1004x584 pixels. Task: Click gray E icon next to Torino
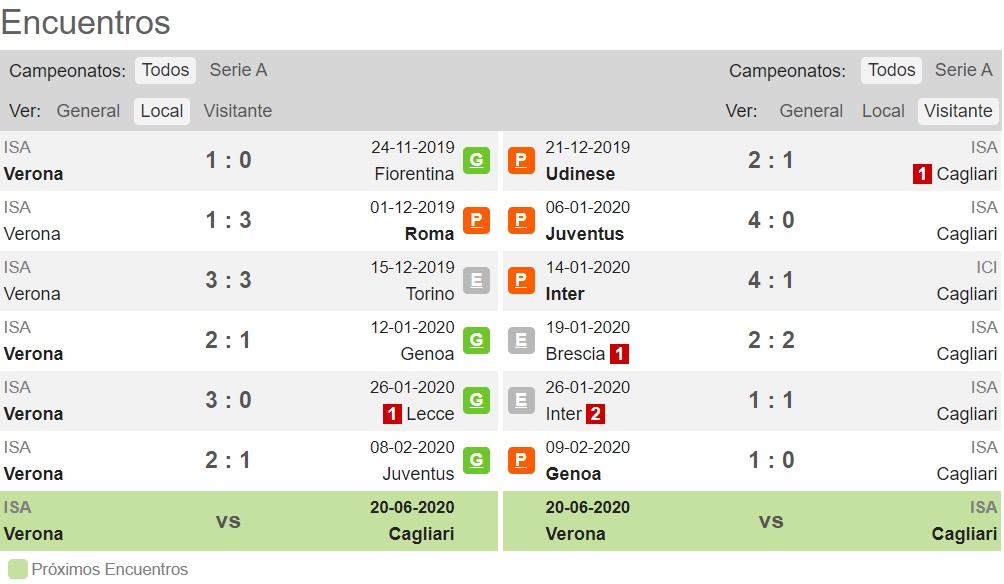[x=476, y=280]
